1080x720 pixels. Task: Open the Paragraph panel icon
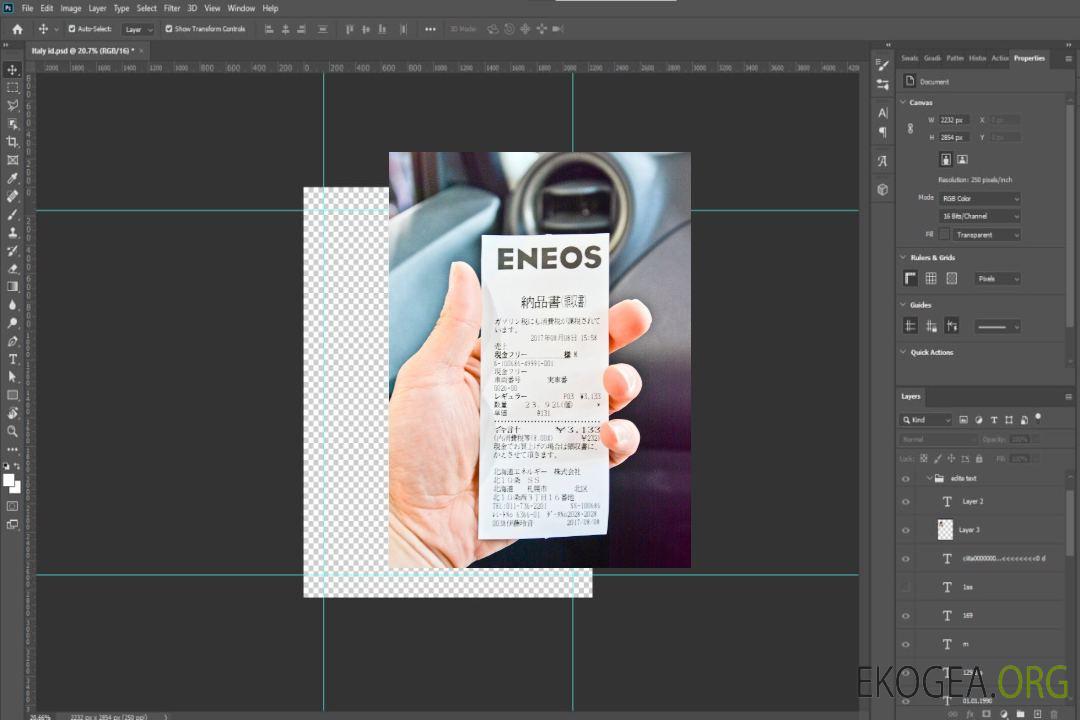click(x=883, y=132)
